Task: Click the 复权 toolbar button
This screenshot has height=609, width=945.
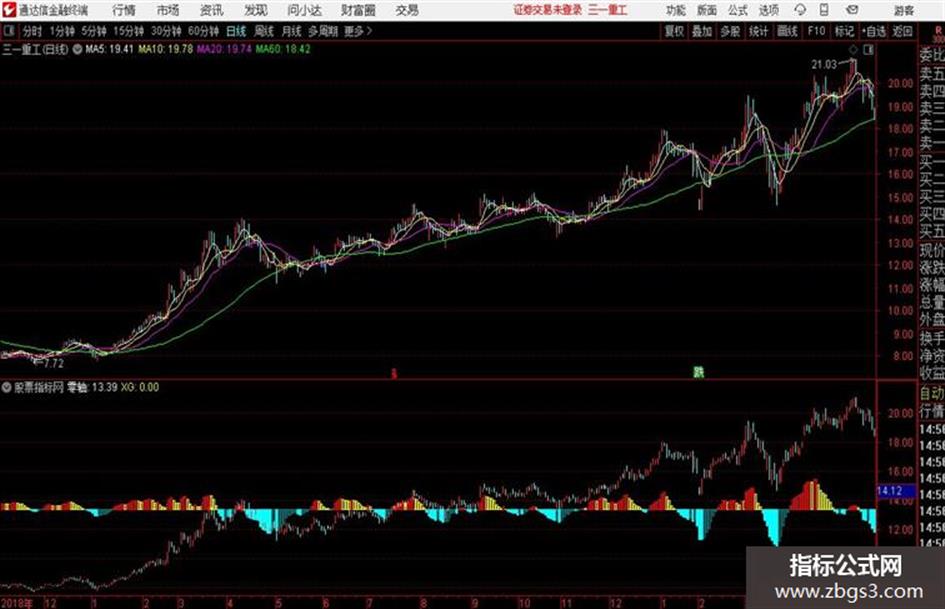Action: (674, 31)
